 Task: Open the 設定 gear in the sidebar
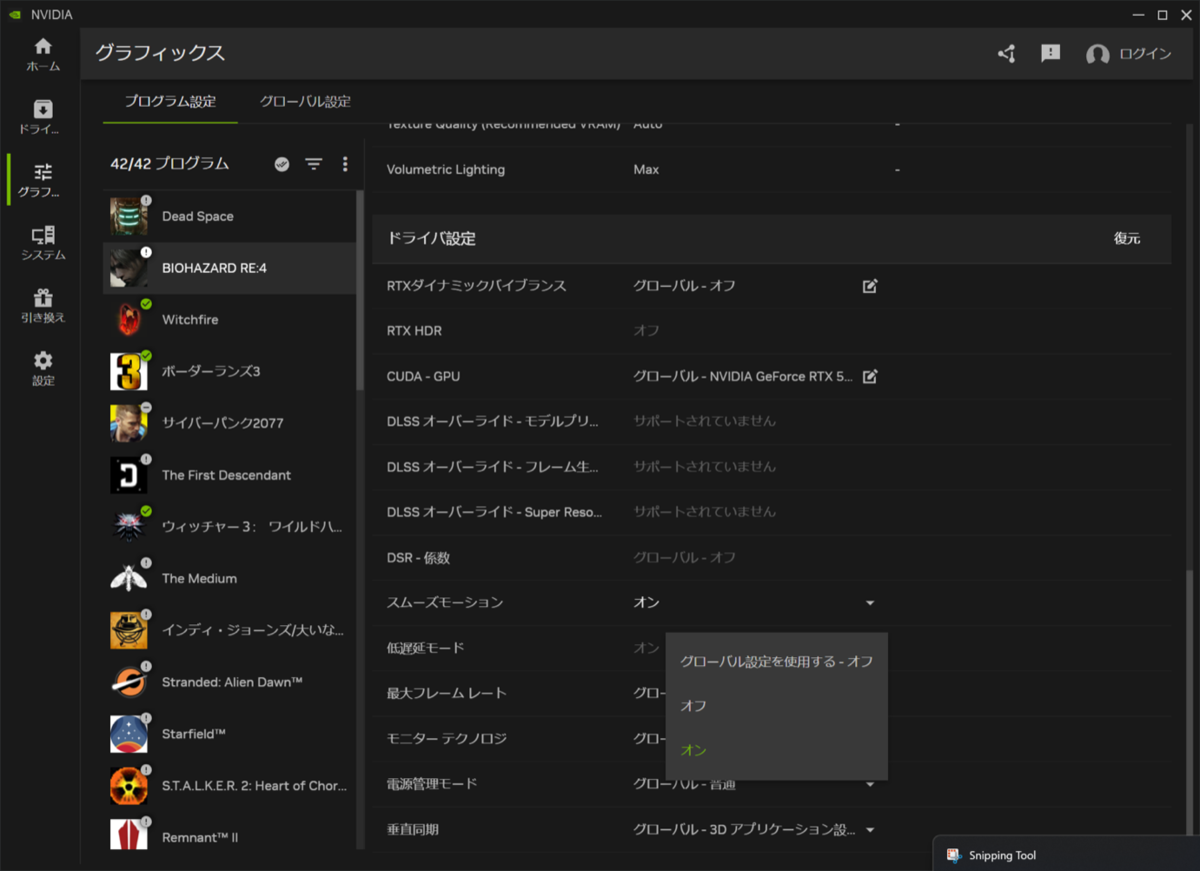coord(42,368)
